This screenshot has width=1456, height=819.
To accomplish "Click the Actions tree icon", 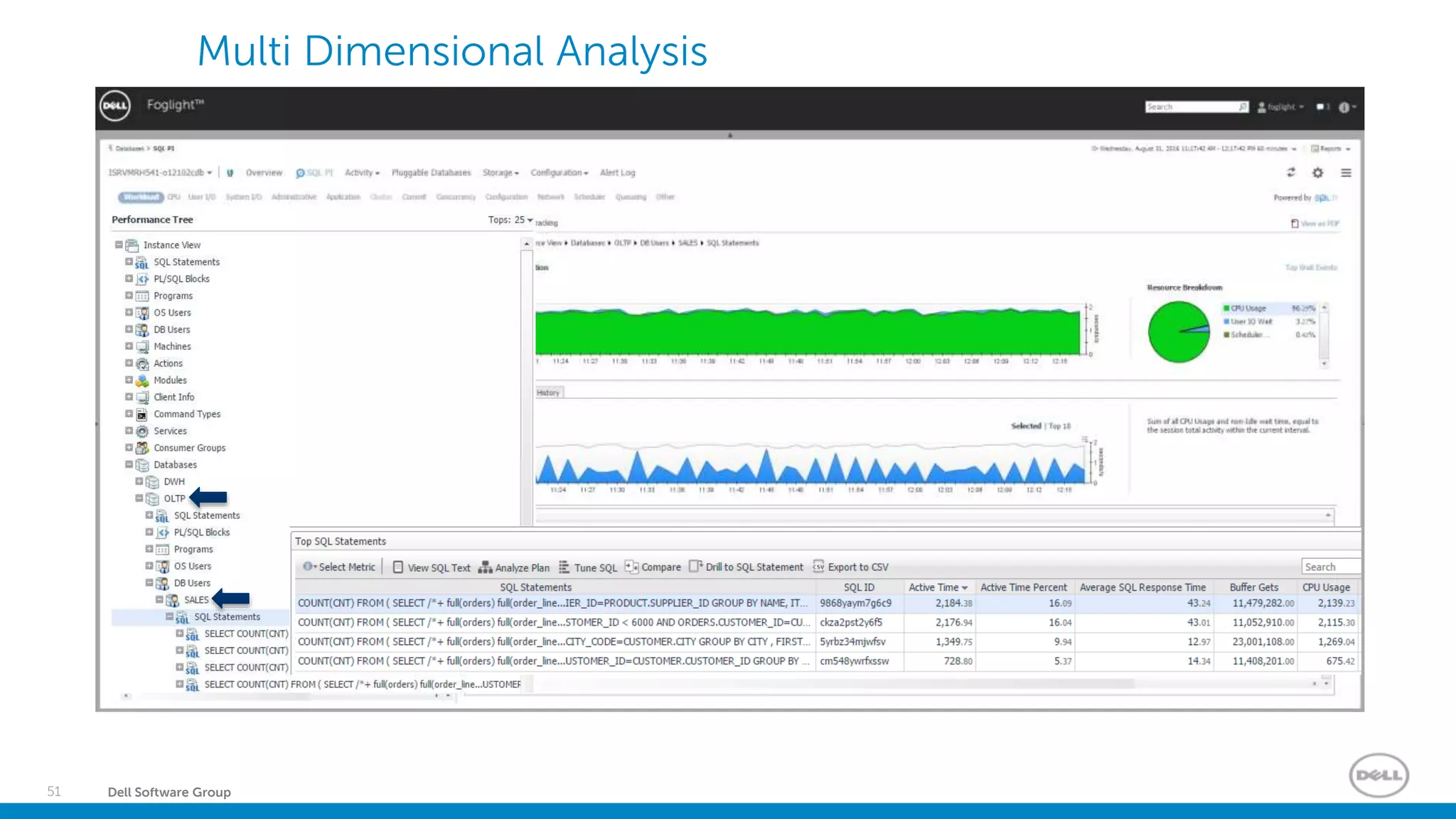I will [x=143, y=364].
